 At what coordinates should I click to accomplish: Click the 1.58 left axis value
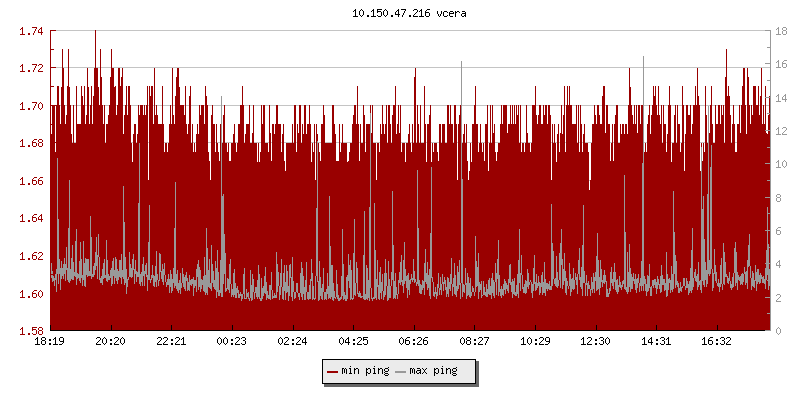[x=30, y=331]
